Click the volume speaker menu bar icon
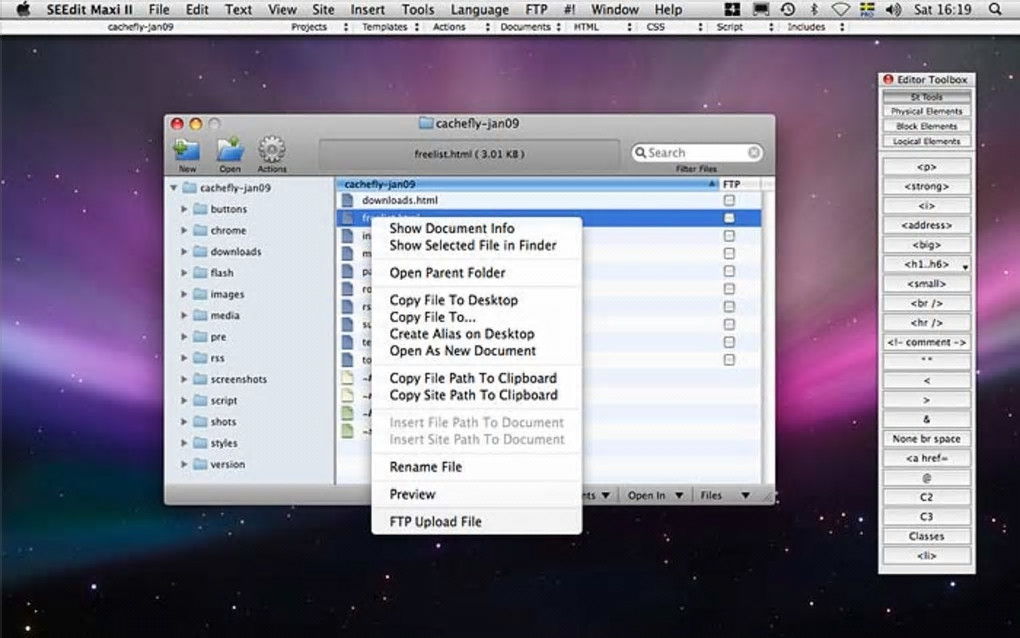 (893, 9)
